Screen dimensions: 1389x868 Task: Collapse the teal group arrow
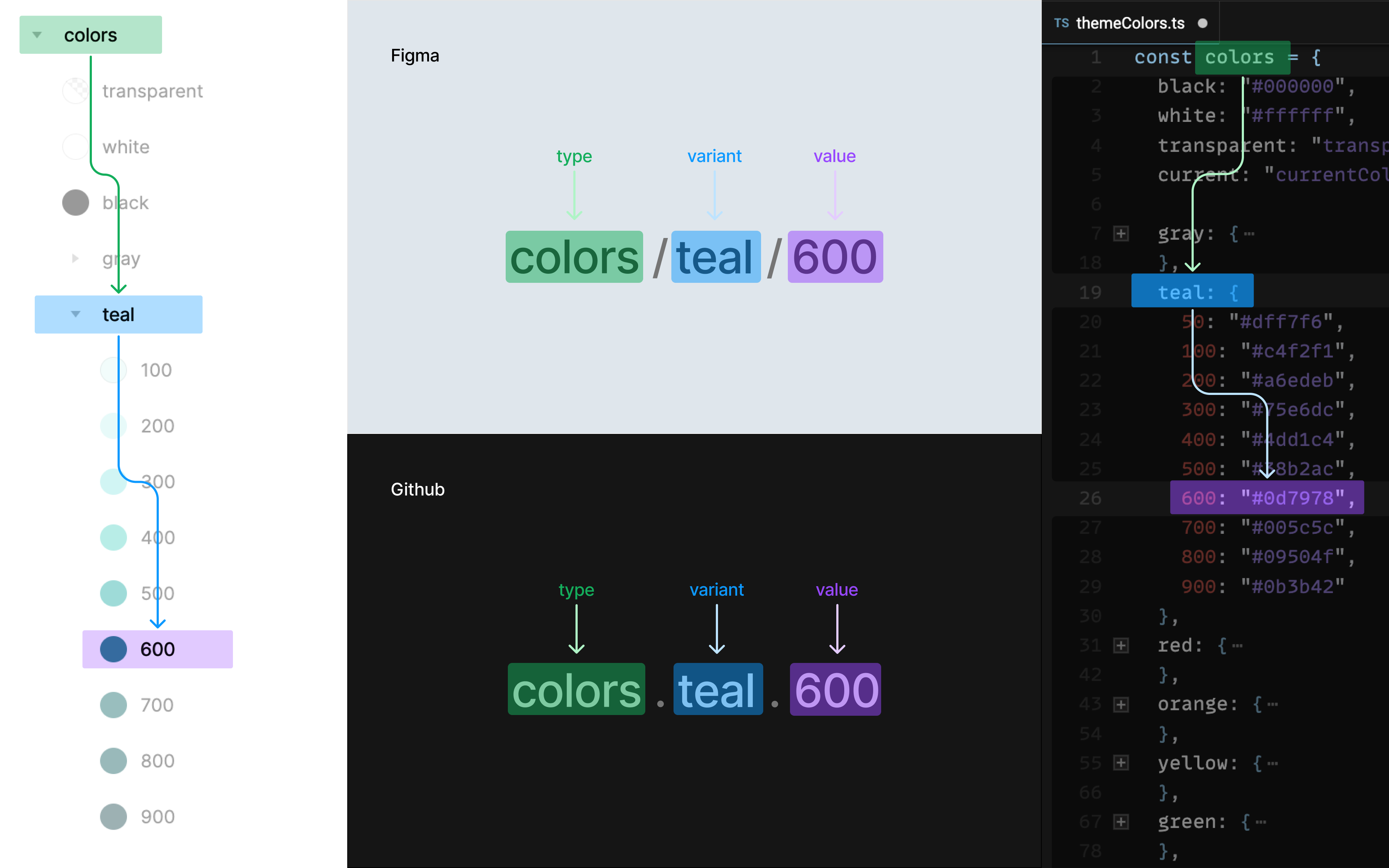coord(76,314)
